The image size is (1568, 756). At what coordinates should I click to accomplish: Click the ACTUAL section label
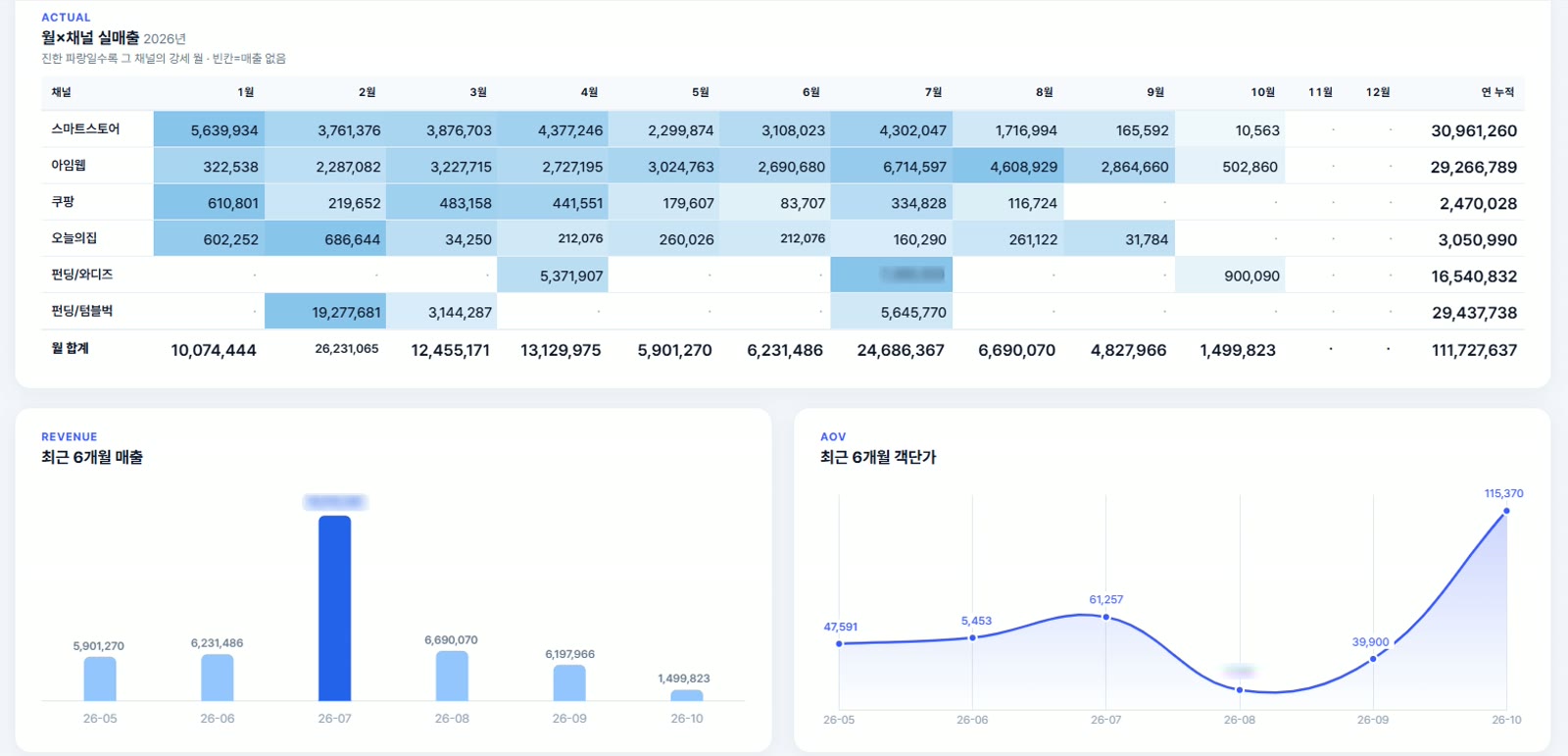coord(66,18)
